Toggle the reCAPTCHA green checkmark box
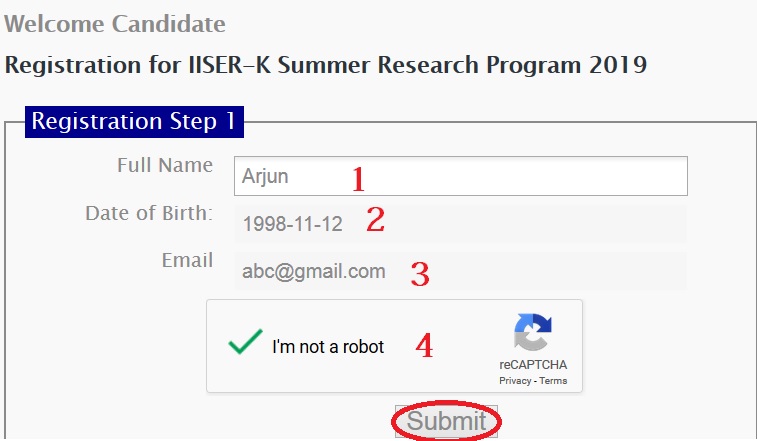Viewport: 757px width, 441px height. point(245,345)
